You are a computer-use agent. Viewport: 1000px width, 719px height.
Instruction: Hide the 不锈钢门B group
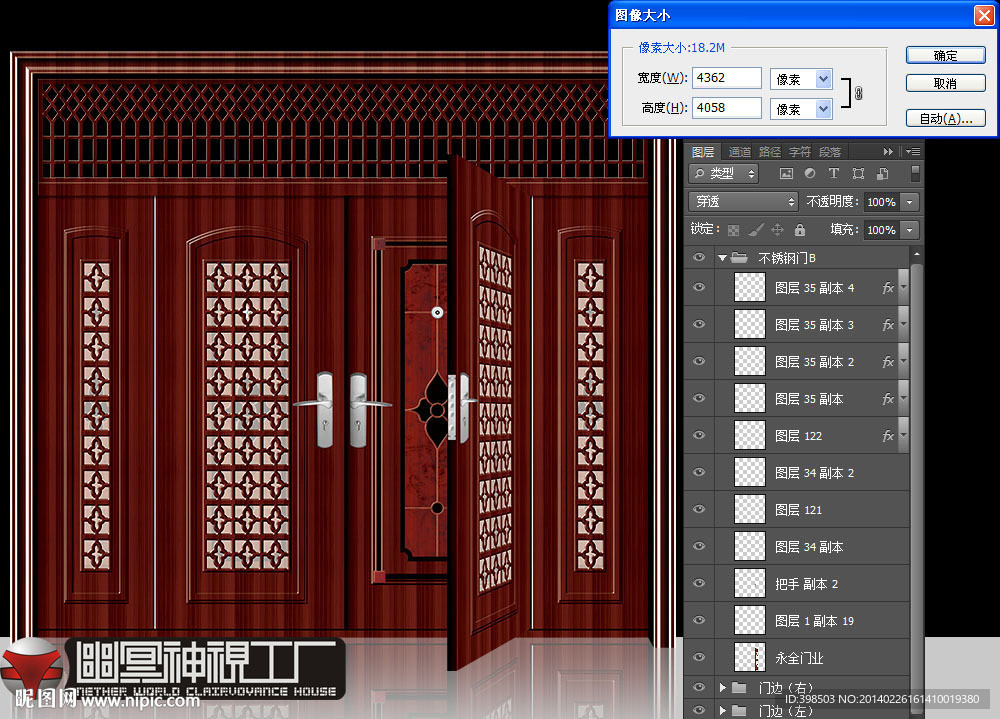pos(699,257)
